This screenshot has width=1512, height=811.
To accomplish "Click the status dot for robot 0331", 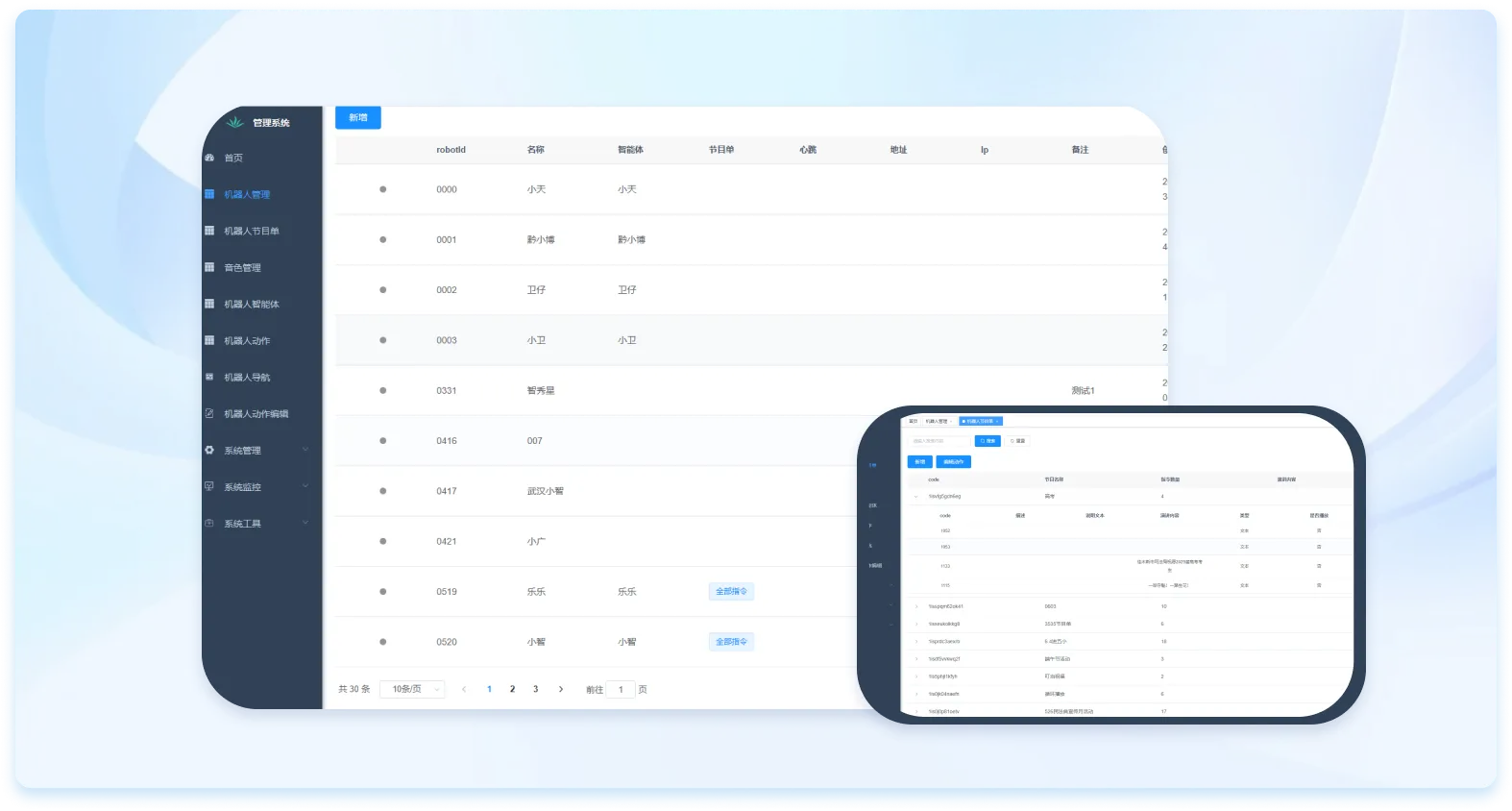I will point(382,390).
